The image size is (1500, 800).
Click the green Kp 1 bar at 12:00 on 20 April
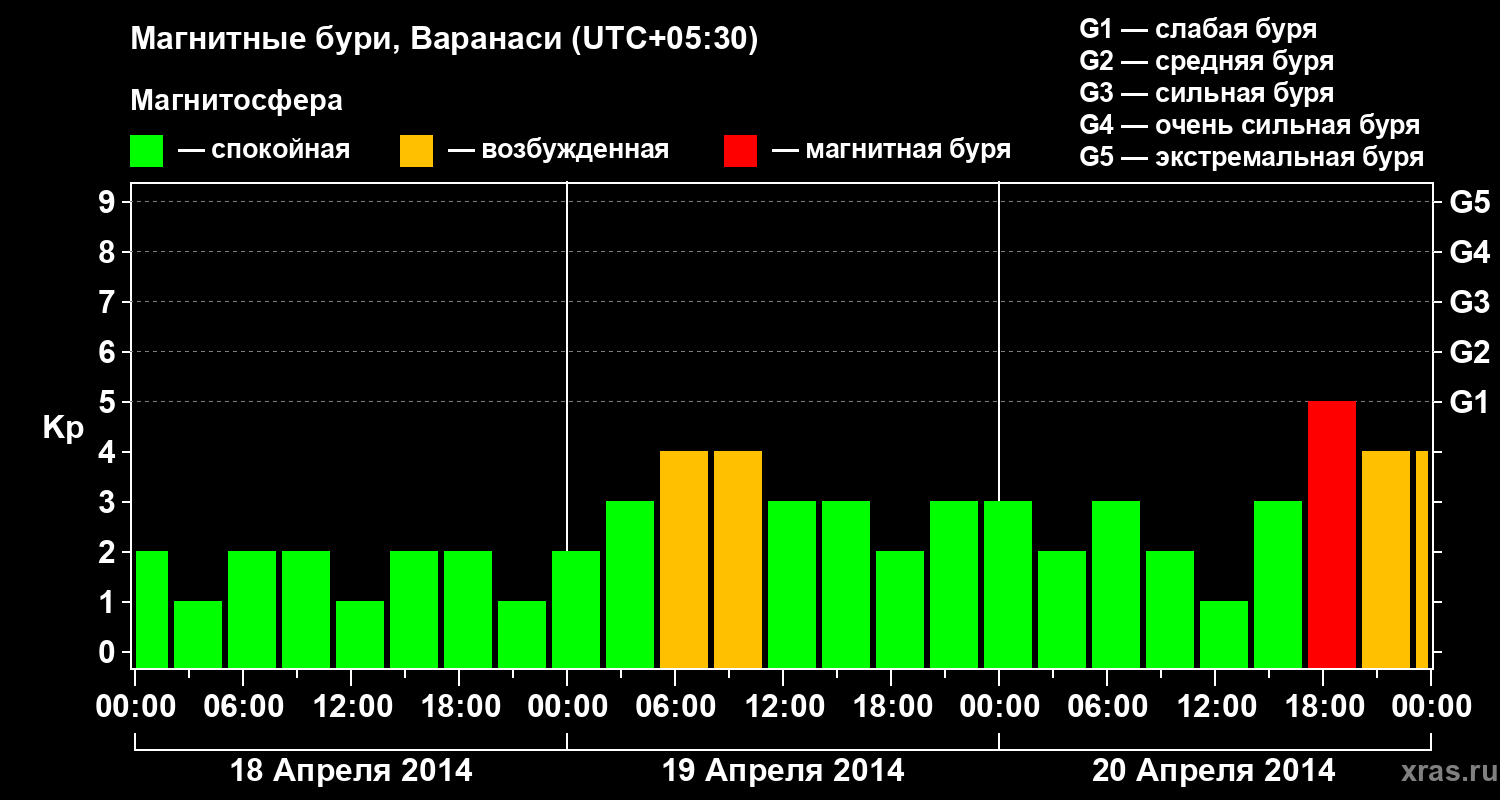(x=1224, y=634)
